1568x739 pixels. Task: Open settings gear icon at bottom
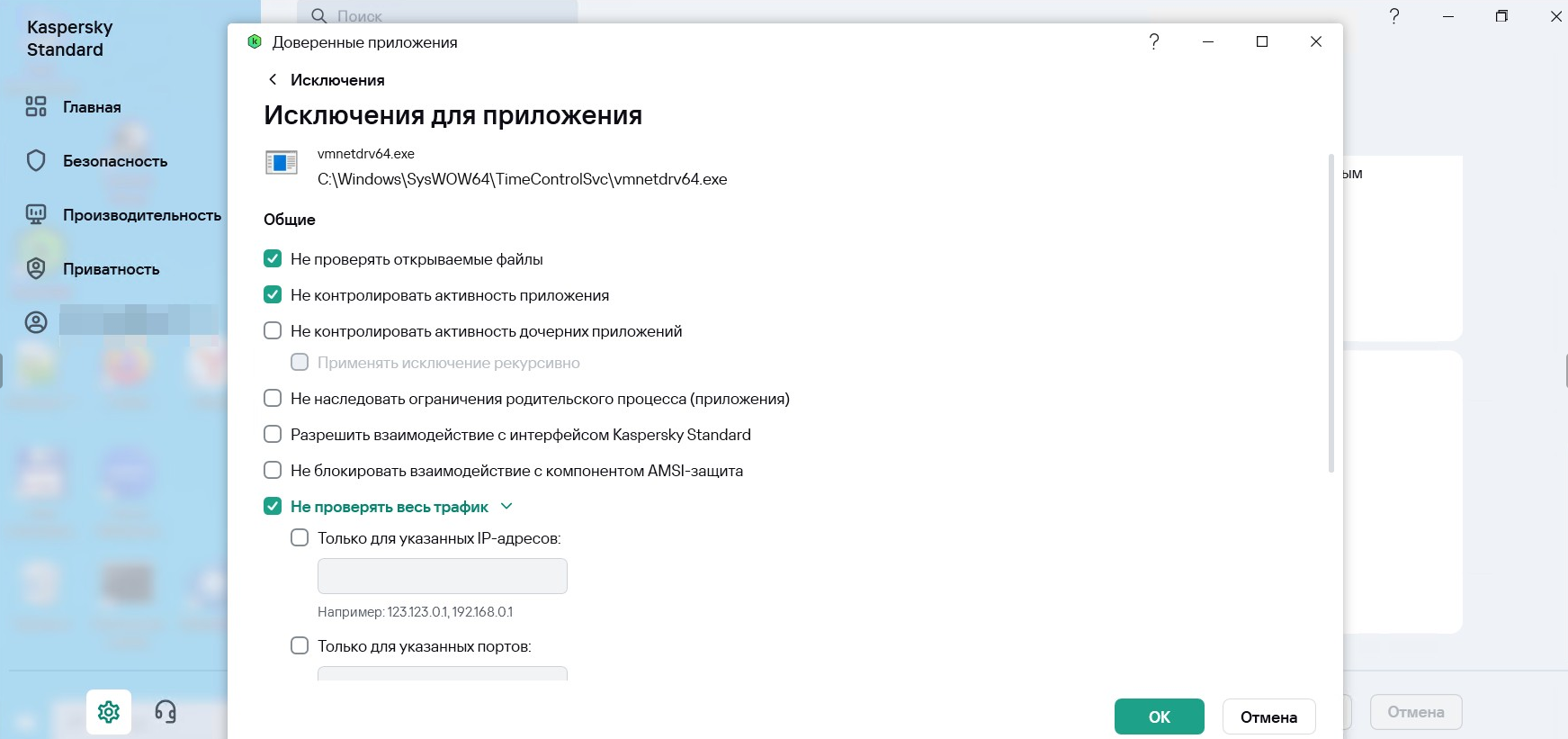[x=109, y=712]
